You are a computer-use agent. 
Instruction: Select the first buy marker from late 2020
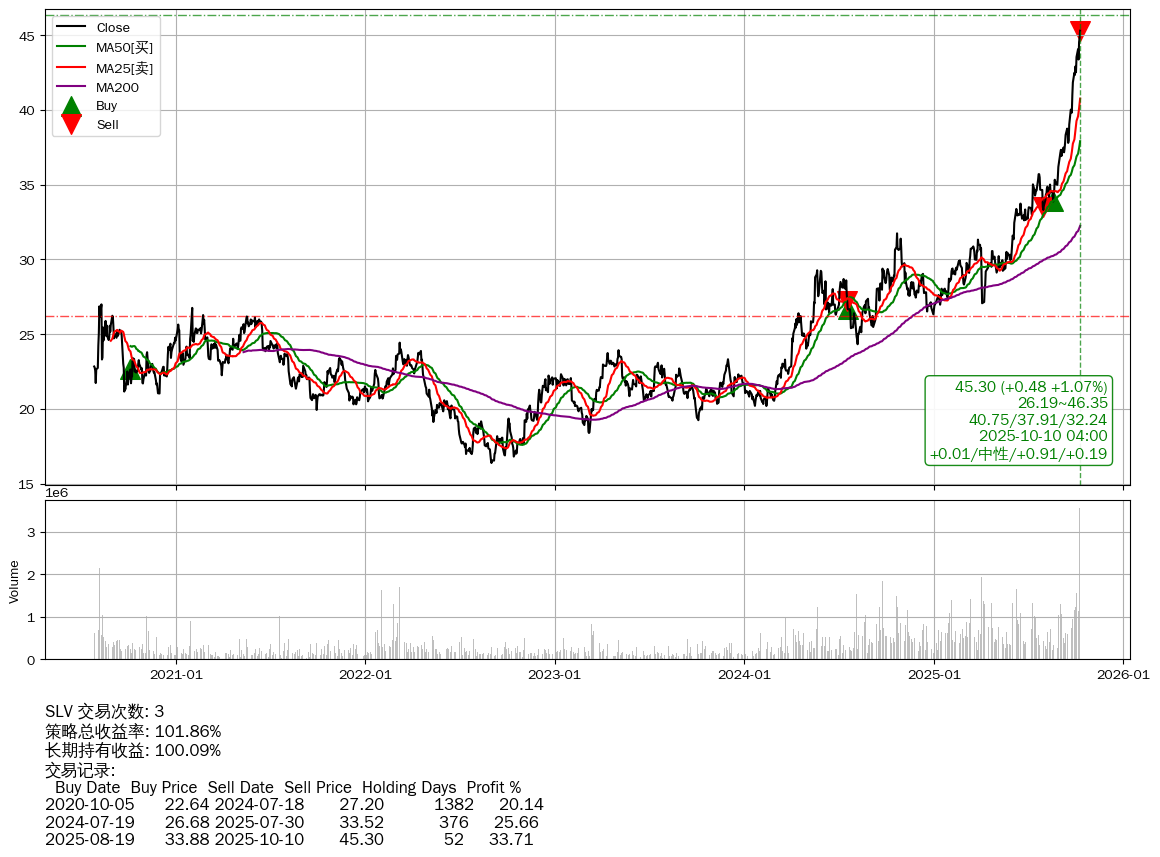click(x=130, y=368)
